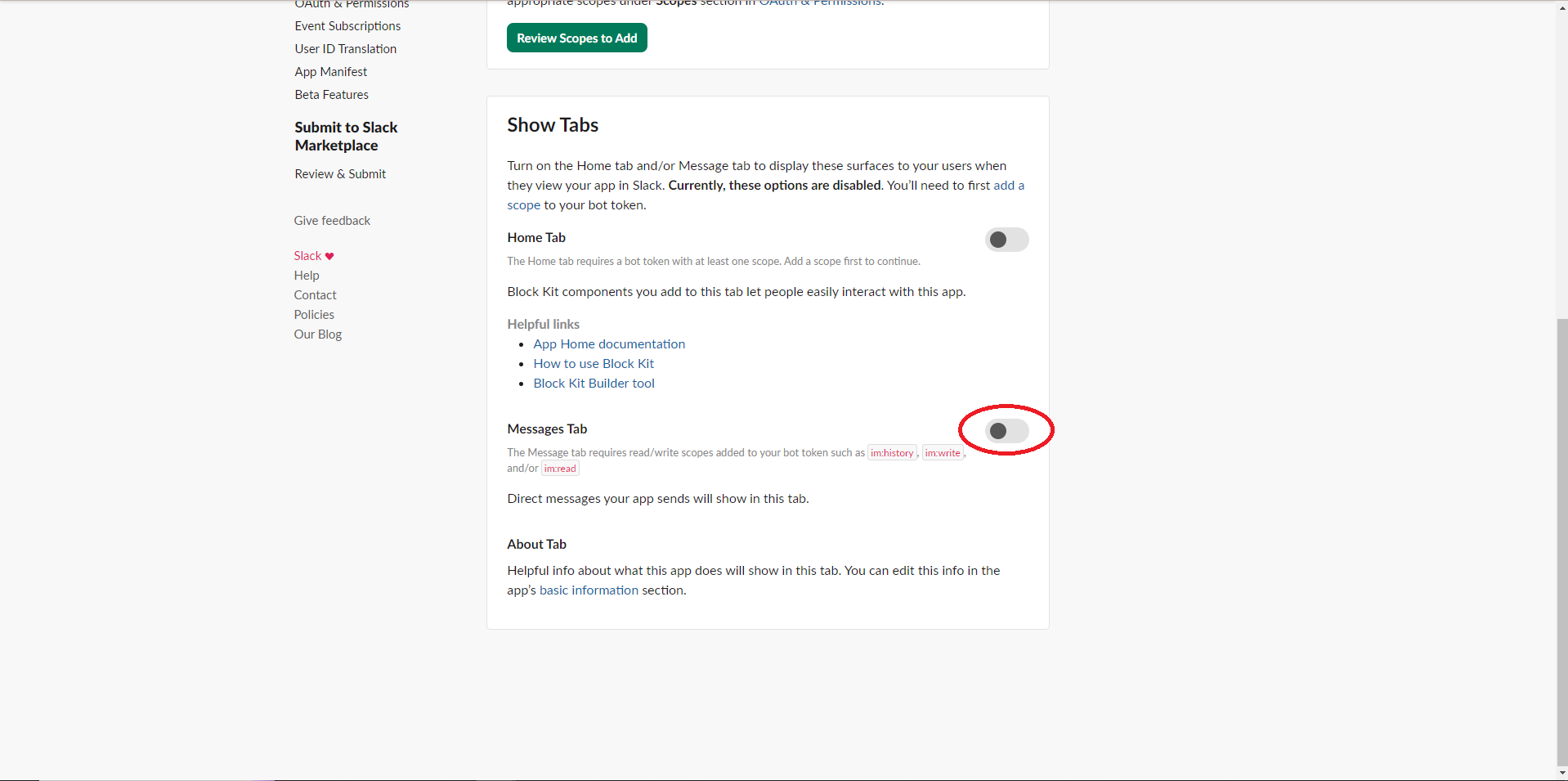Go to User ID Translation page
The width and height of the screenshot is (1568, 781).
[x=345, y=49]
